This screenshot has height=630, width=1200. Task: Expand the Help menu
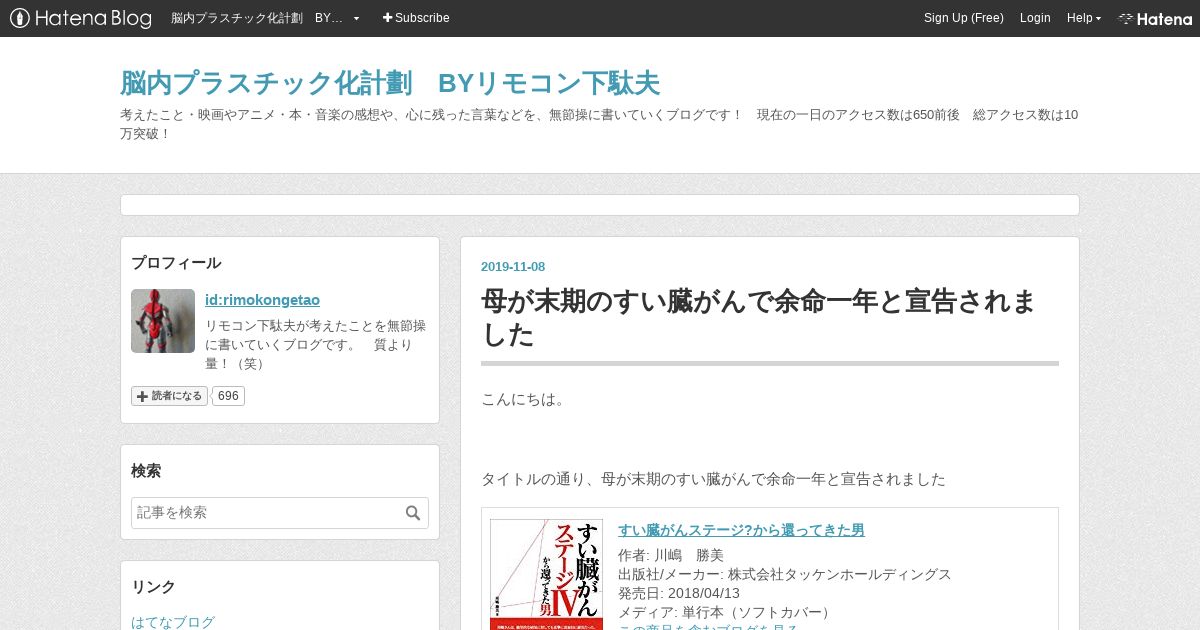pos(1083,18)
